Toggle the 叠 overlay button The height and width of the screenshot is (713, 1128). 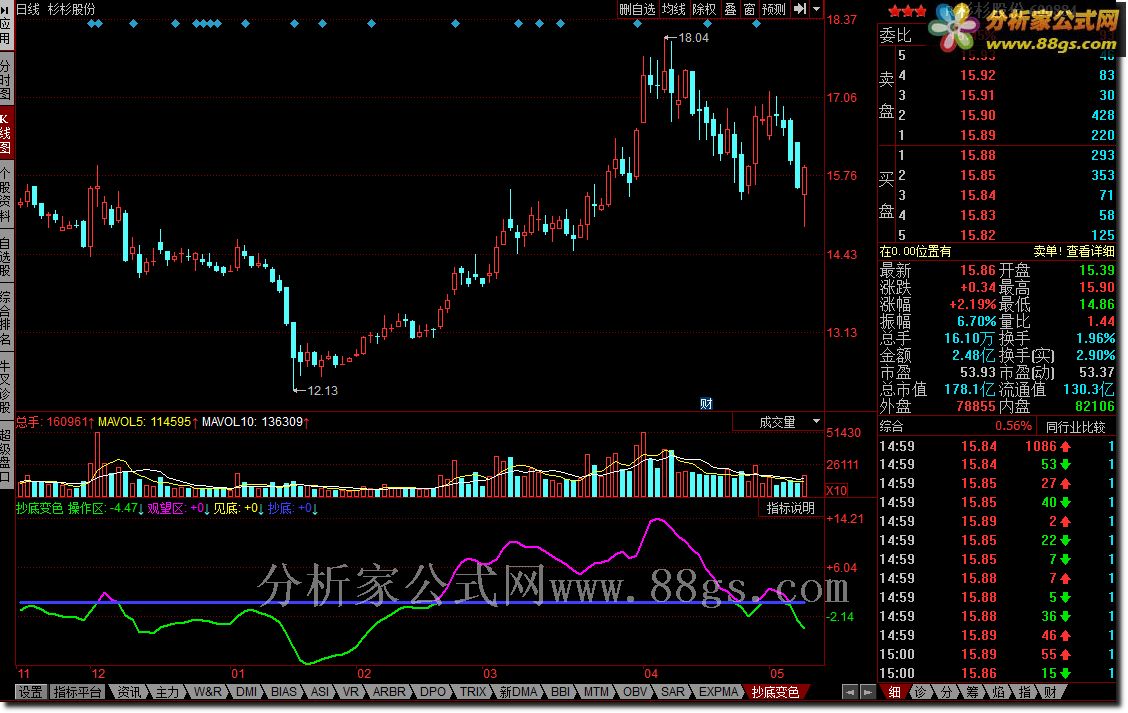click(730, 9)
